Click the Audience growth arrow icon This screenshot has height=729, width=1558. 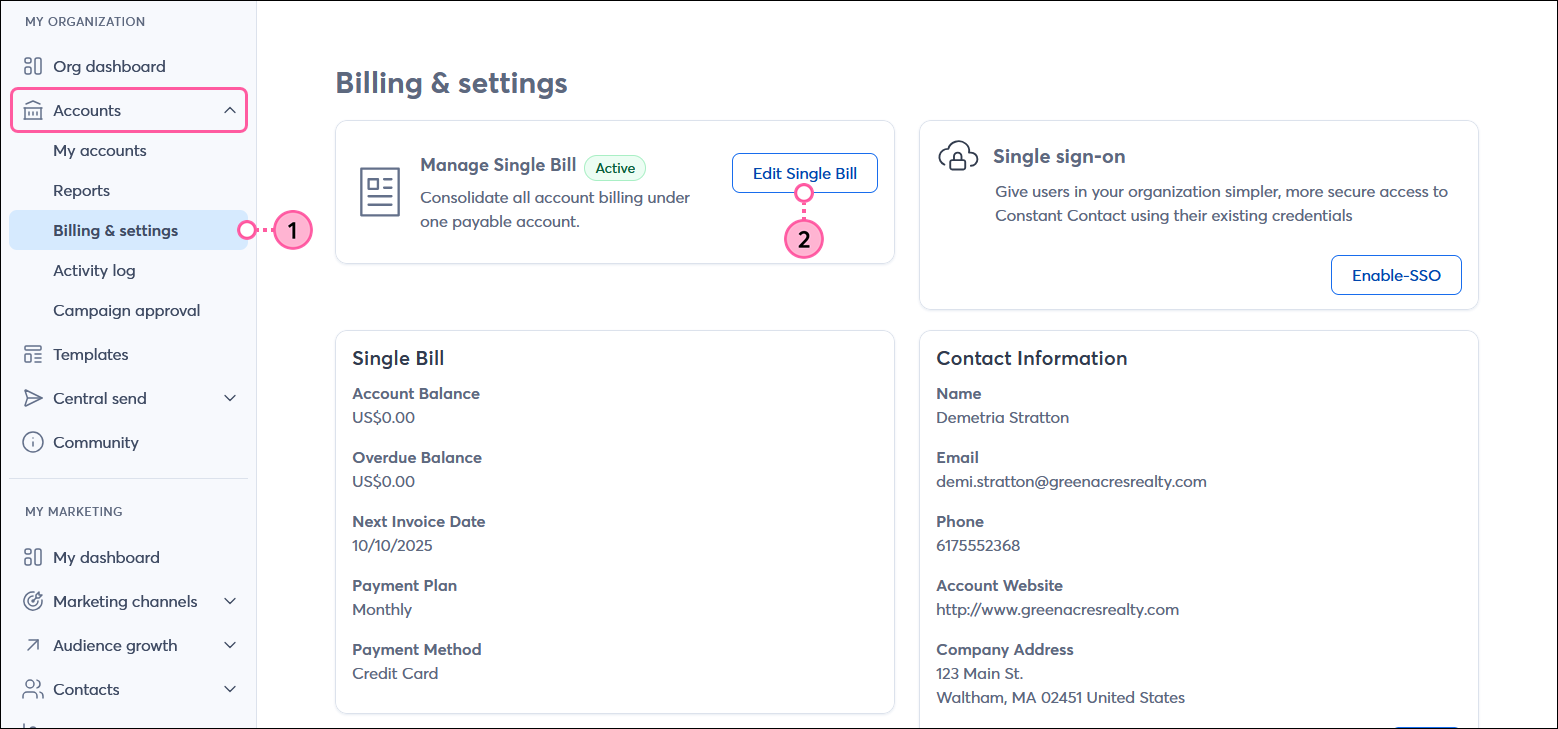33,645
